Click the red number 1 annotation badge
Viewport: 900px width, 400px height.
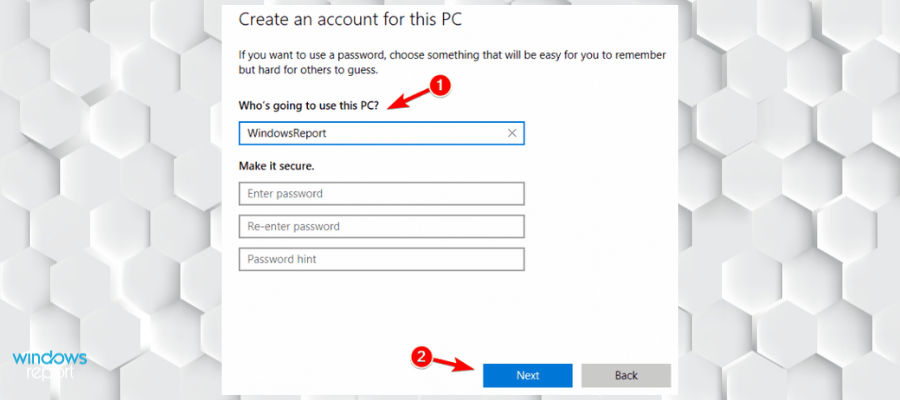436,86
